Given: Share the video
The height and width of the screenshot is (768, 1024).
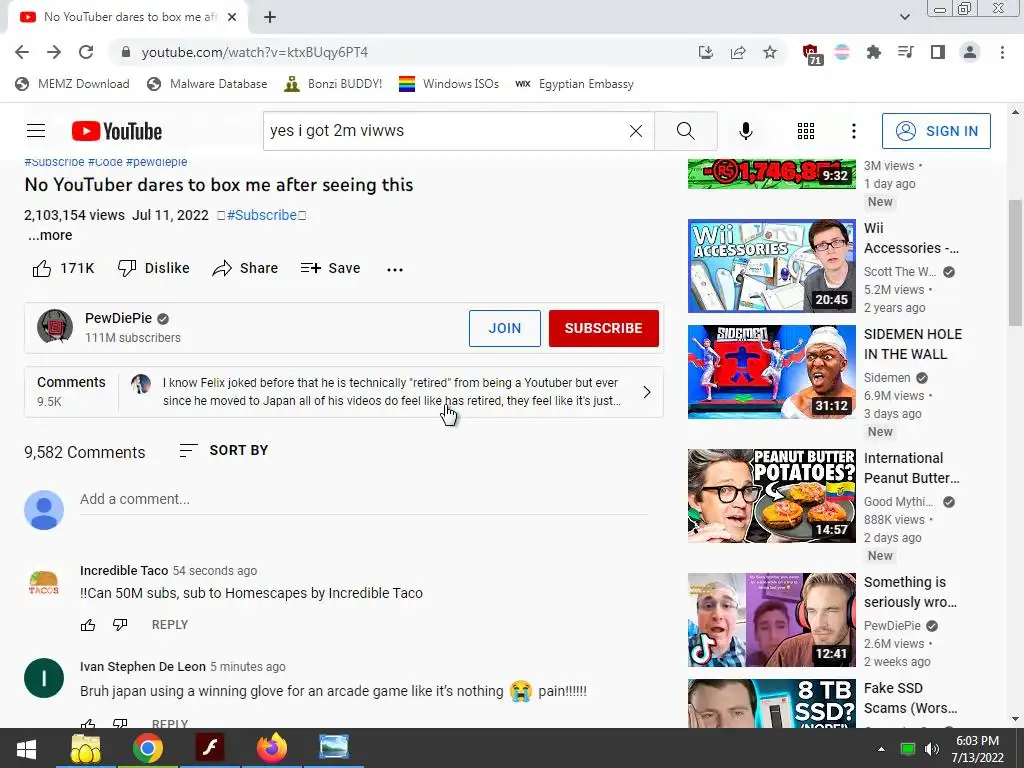Looking at the screenshot, I should coord(246,268).
